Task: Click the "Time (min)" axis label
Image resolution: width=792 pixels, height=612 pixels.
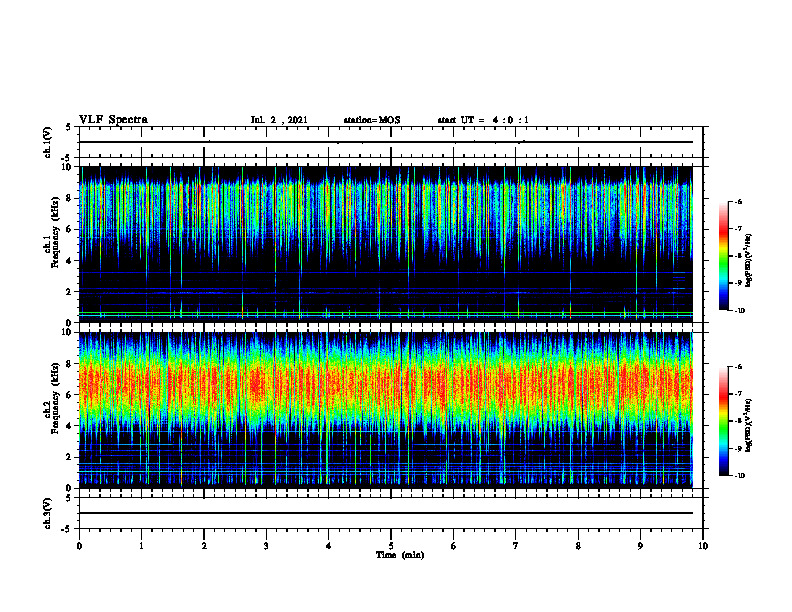Action: (x=400, y=555)
